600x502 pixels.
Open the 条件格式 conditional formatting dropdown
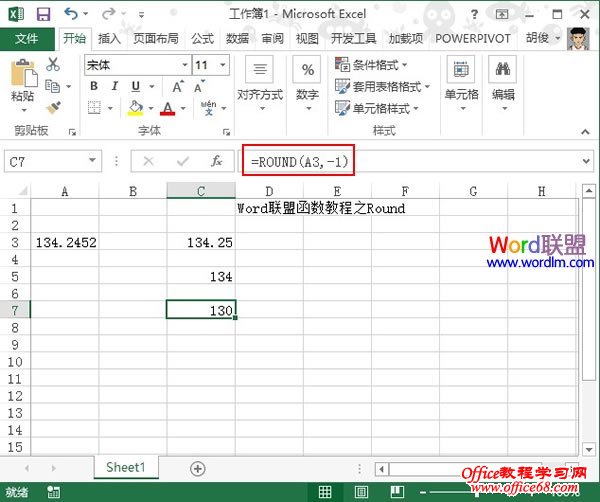point(371,65)
